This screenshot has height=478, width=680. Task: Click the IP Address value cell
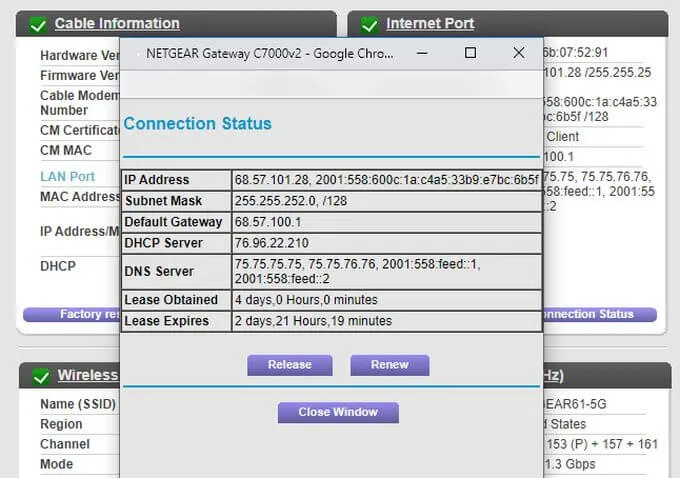tap(386, 180)
